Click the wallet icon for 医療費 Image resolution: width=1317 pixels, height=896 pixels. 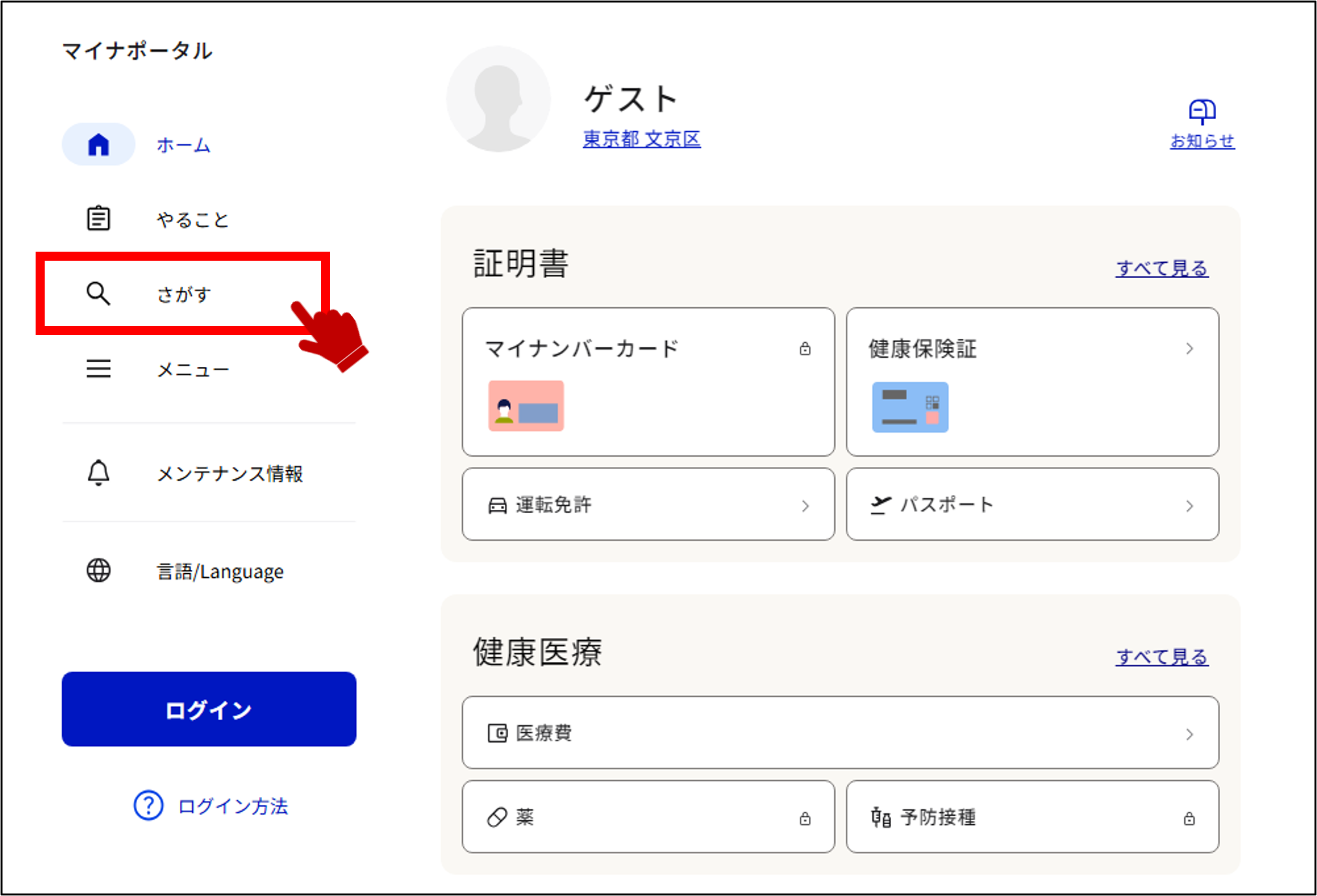(497, 733)
